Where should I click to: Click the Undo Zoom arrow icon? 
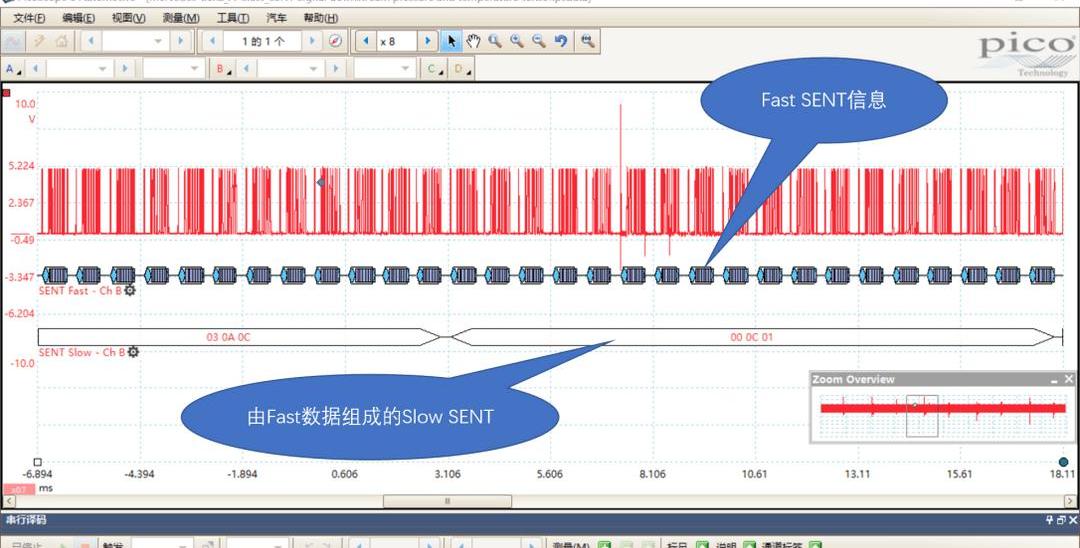[x=561, y=41]
